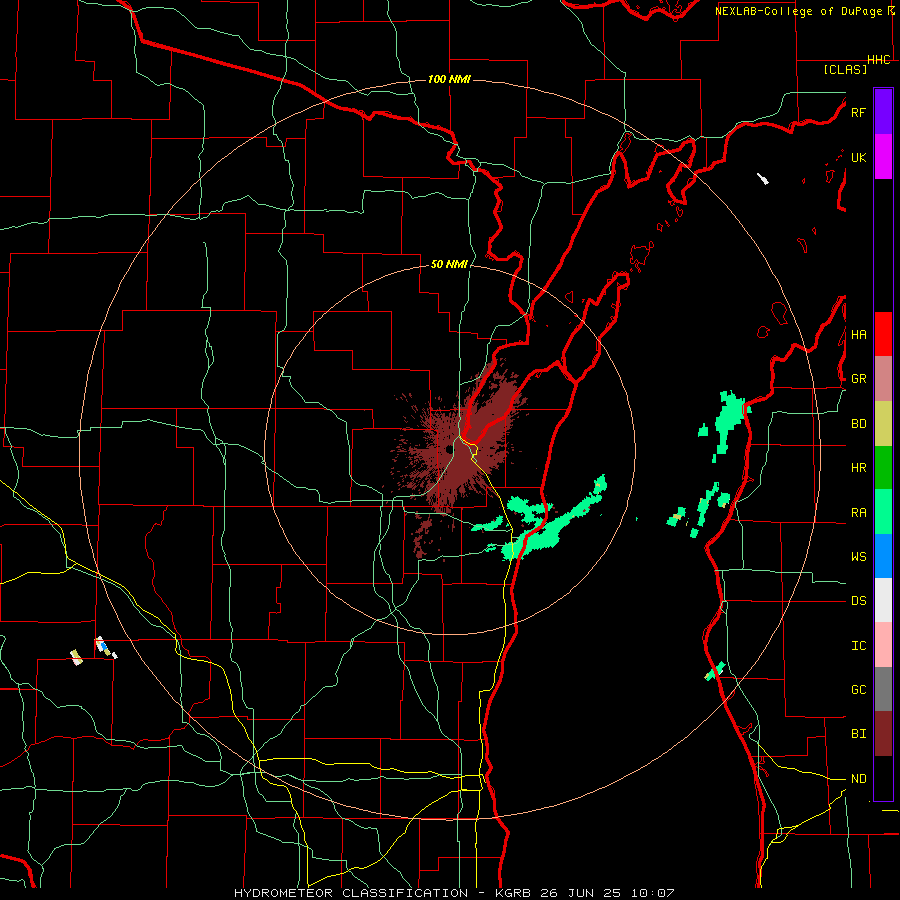
Task: Click the UK legend label
Action: click(858, 157)
